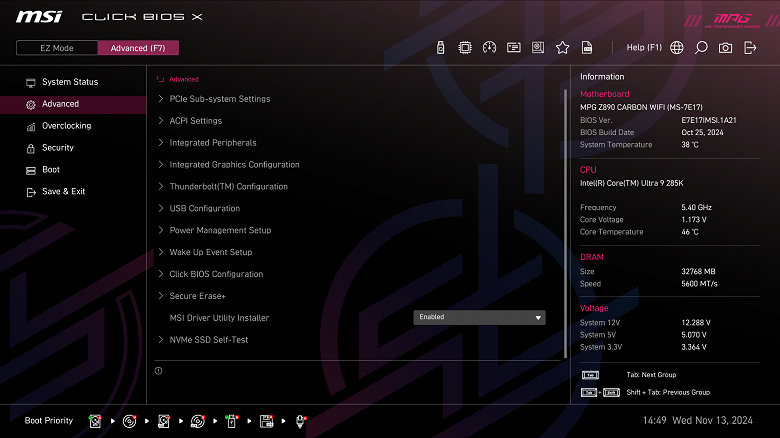Select first hard disk boot priority icon
Image resolution: width=780 pixels, height=438 pixels.
[x=95, y=421]
